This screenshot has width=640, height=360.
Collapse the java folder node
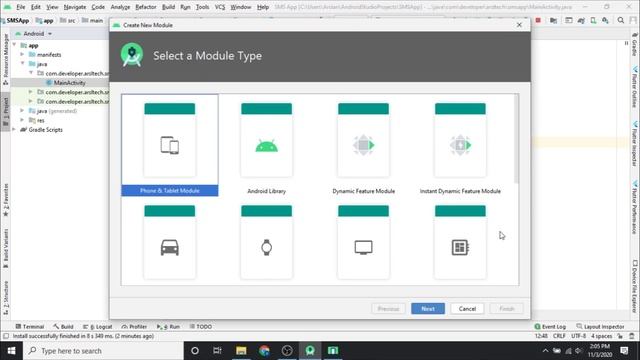(22, 64)
